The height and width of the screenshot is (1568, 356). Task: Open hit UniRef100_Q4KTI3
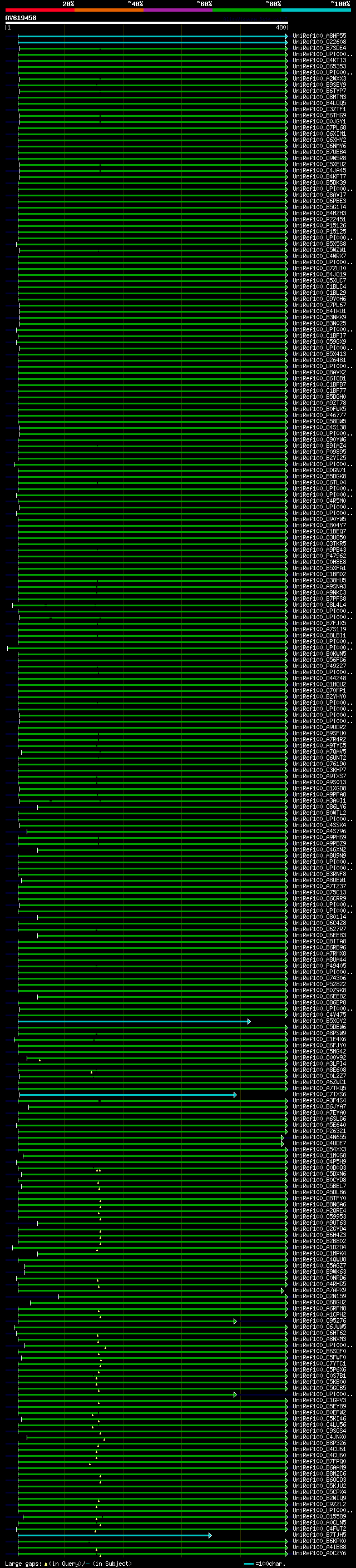tap(319, 60)
